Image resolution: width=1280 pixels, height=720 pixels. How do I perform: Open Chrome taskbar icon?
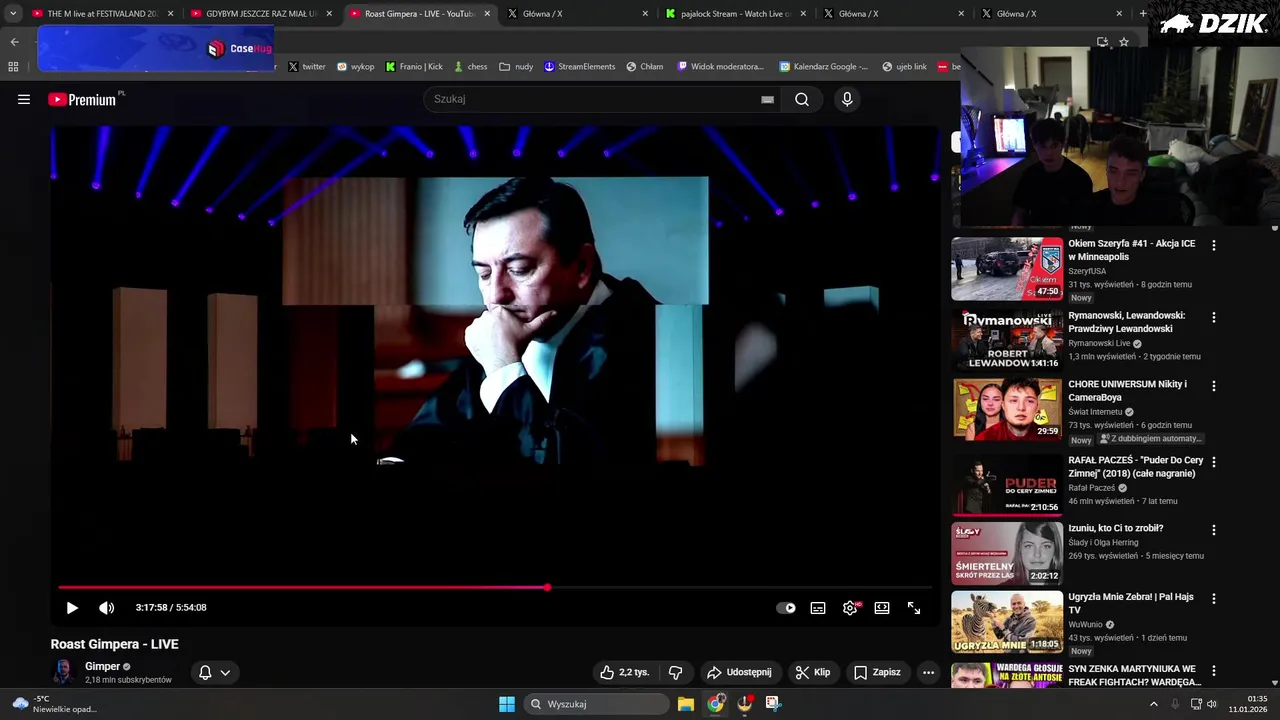[x=716, y=704]
